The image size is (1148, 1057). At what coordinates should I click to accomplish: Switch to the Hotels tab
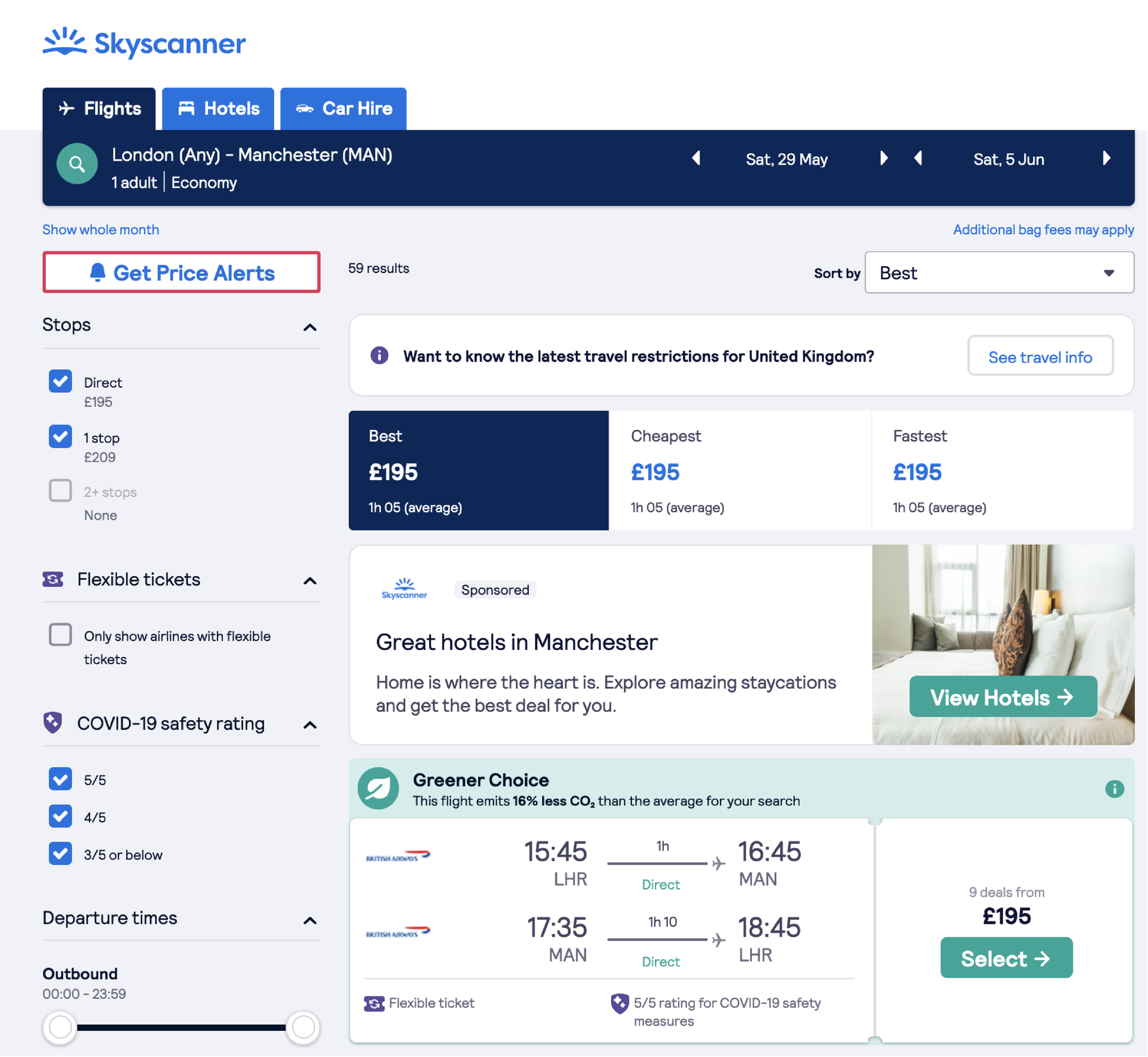[x=218, y=108]
